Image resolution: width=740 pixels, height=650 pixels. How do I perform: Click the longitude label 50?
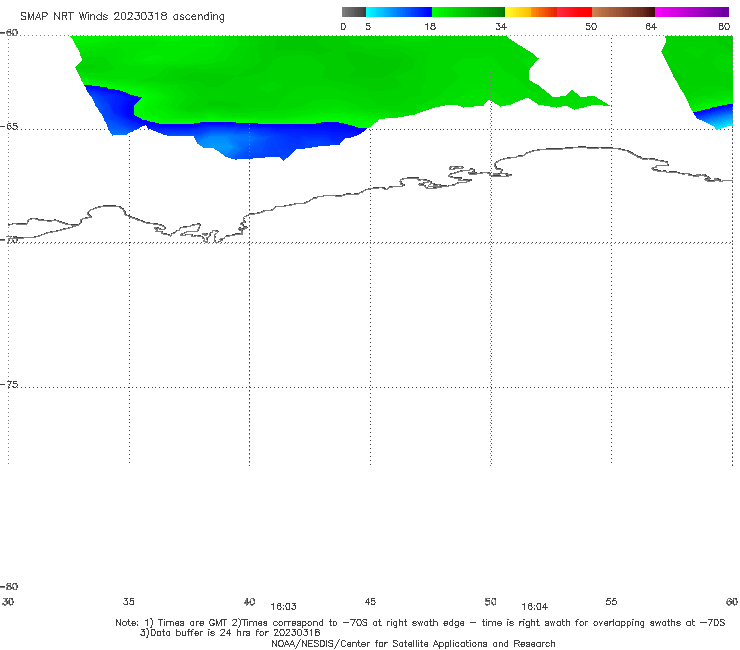coord(490,601)
